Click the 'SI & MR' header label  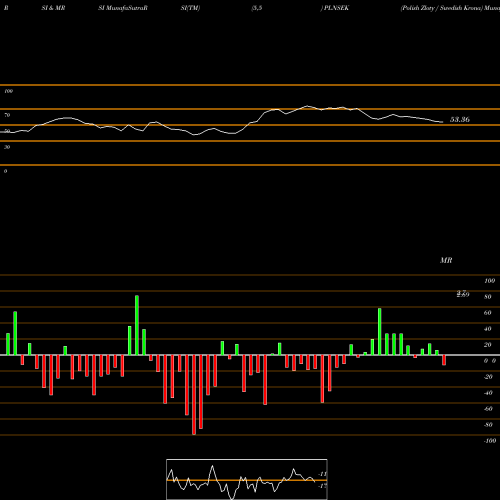click(53, 8)
